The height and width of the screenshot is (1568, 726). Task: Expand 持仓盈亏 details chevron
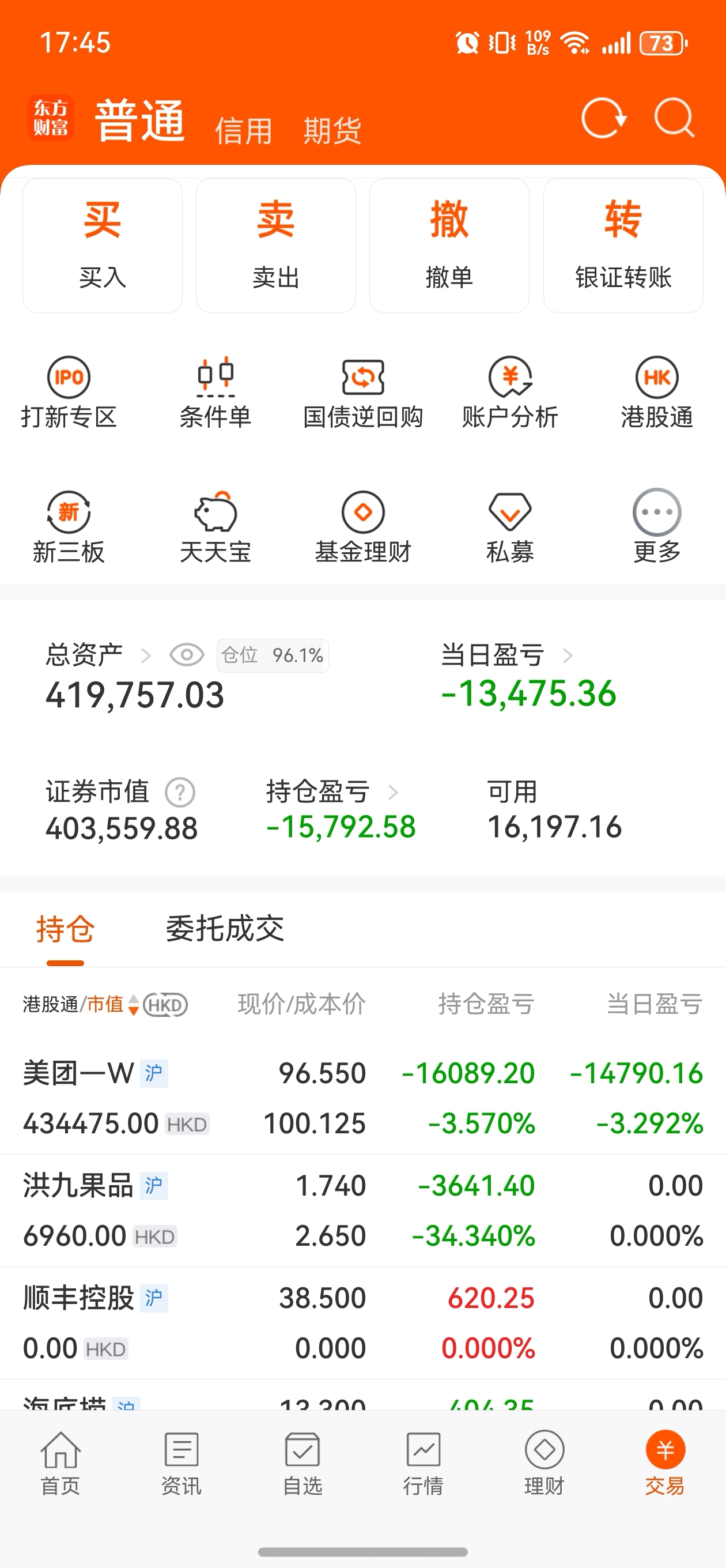(x=393, y=792)
